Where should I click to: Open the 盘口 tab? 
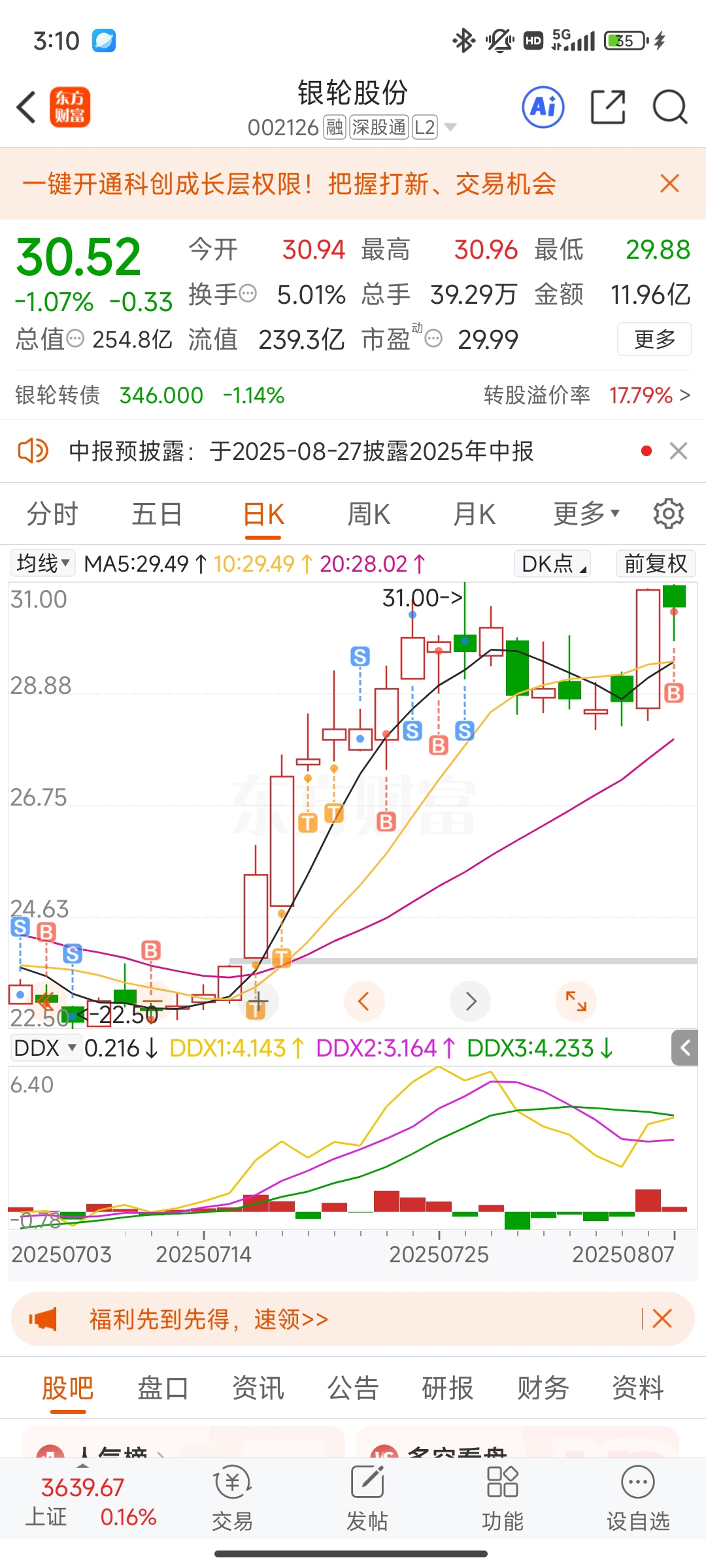pos(163,1388)
